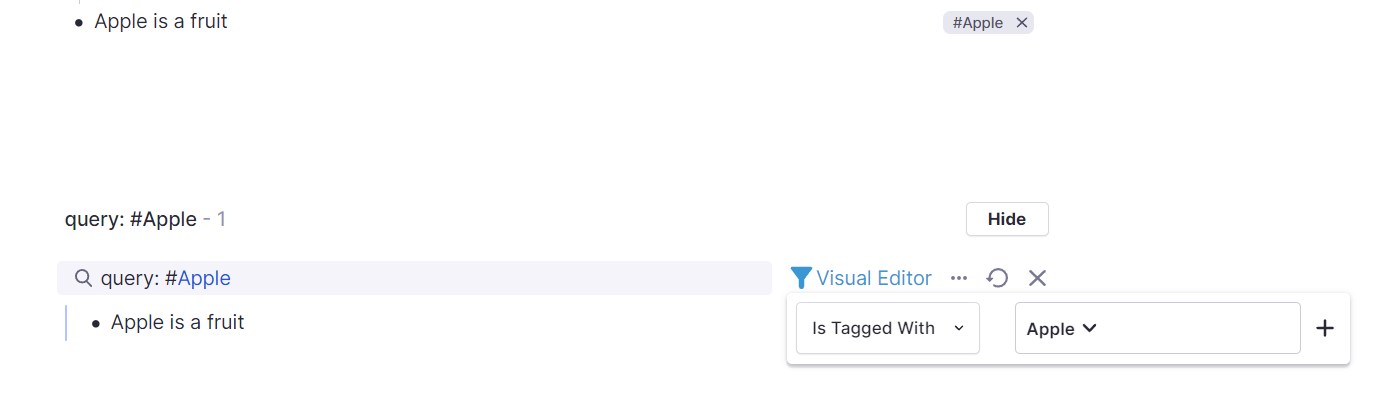Click the funnel filter icon

tap(801, 278)
